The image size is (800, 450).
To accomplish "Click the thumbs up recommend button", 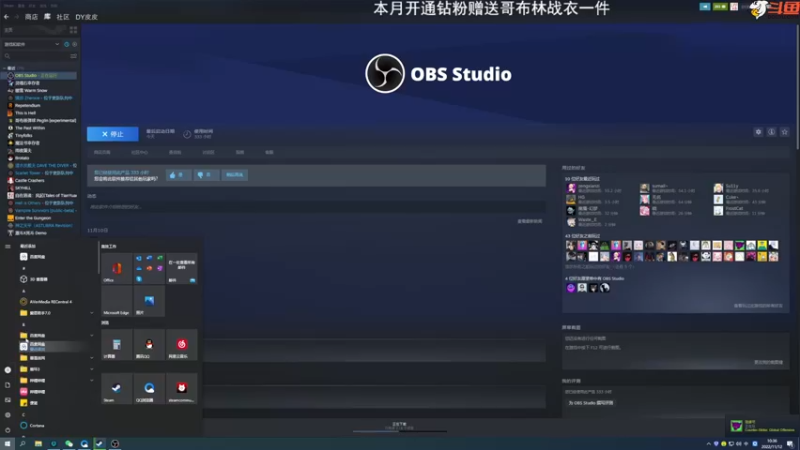I will [x=178, y=175].
